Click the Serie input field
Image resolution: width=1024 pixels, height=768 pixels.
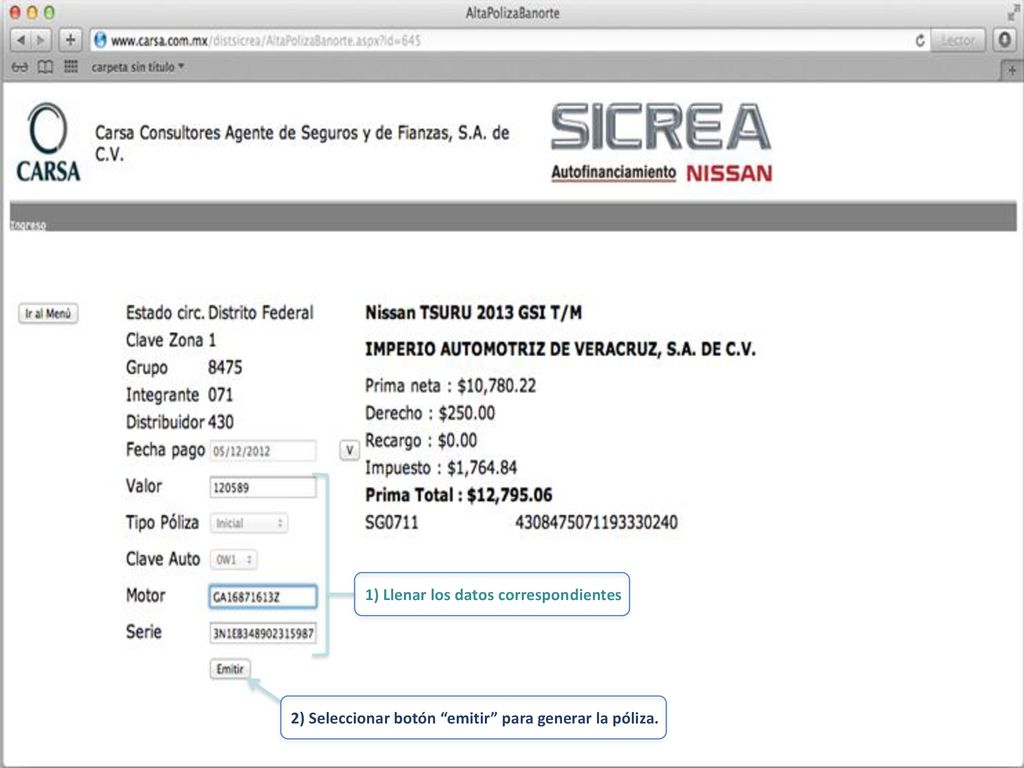click(263, 633)
